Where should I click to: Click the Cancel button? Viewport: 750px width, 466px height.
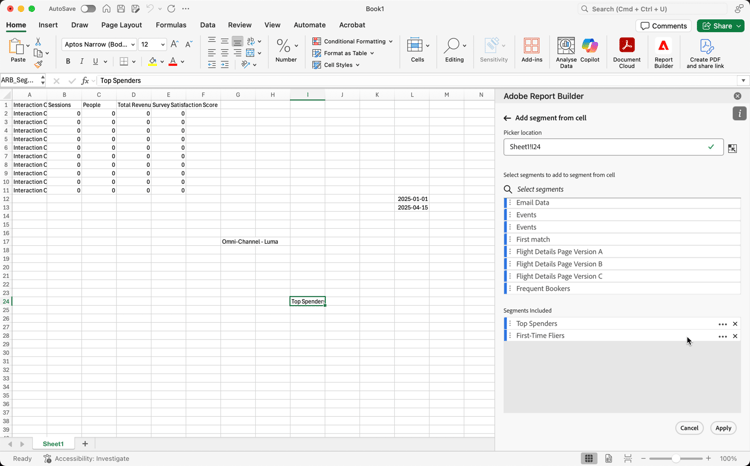pyautogui.click(x=689, y=428)
